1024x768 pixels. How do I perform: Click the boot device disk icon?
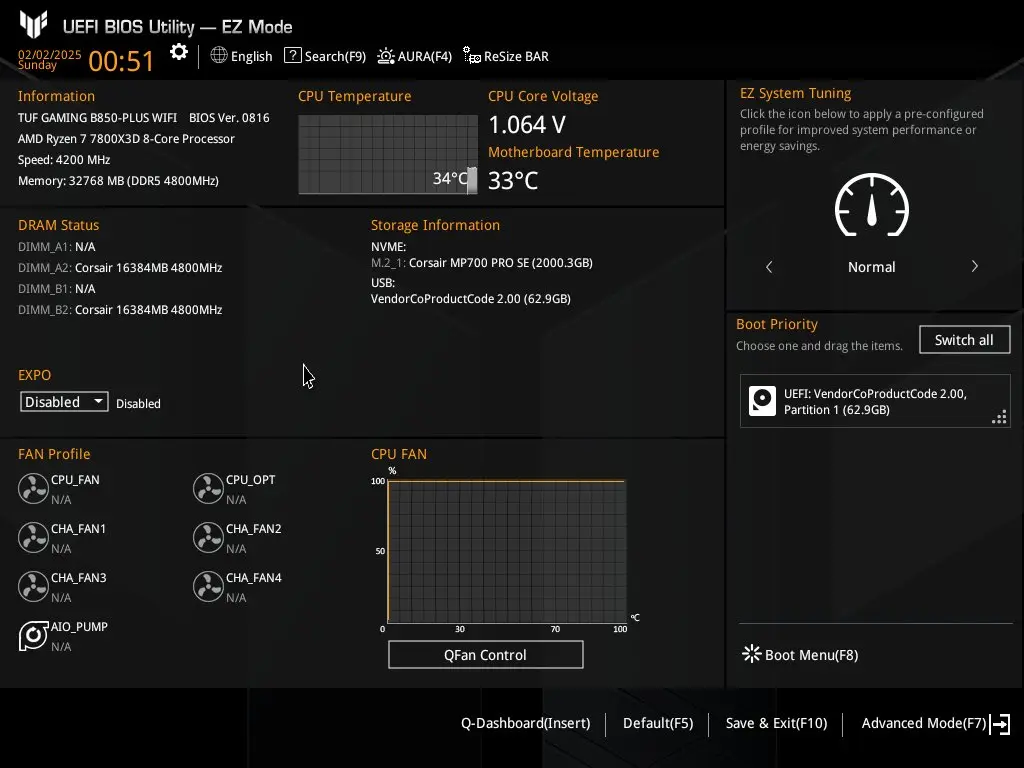762,401
